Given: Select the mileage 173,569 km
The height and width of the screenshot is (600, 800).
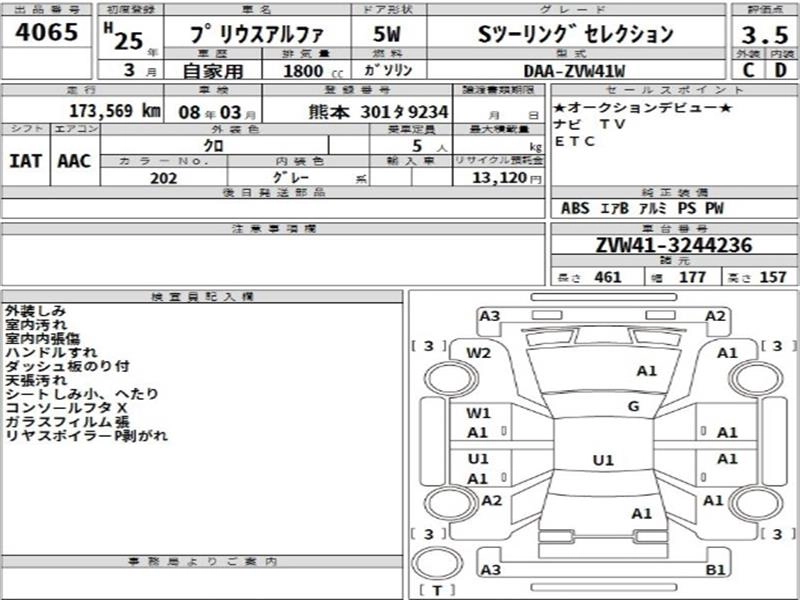Looking at the screenshot, I should pyautogui.click(x=115, y=111).
